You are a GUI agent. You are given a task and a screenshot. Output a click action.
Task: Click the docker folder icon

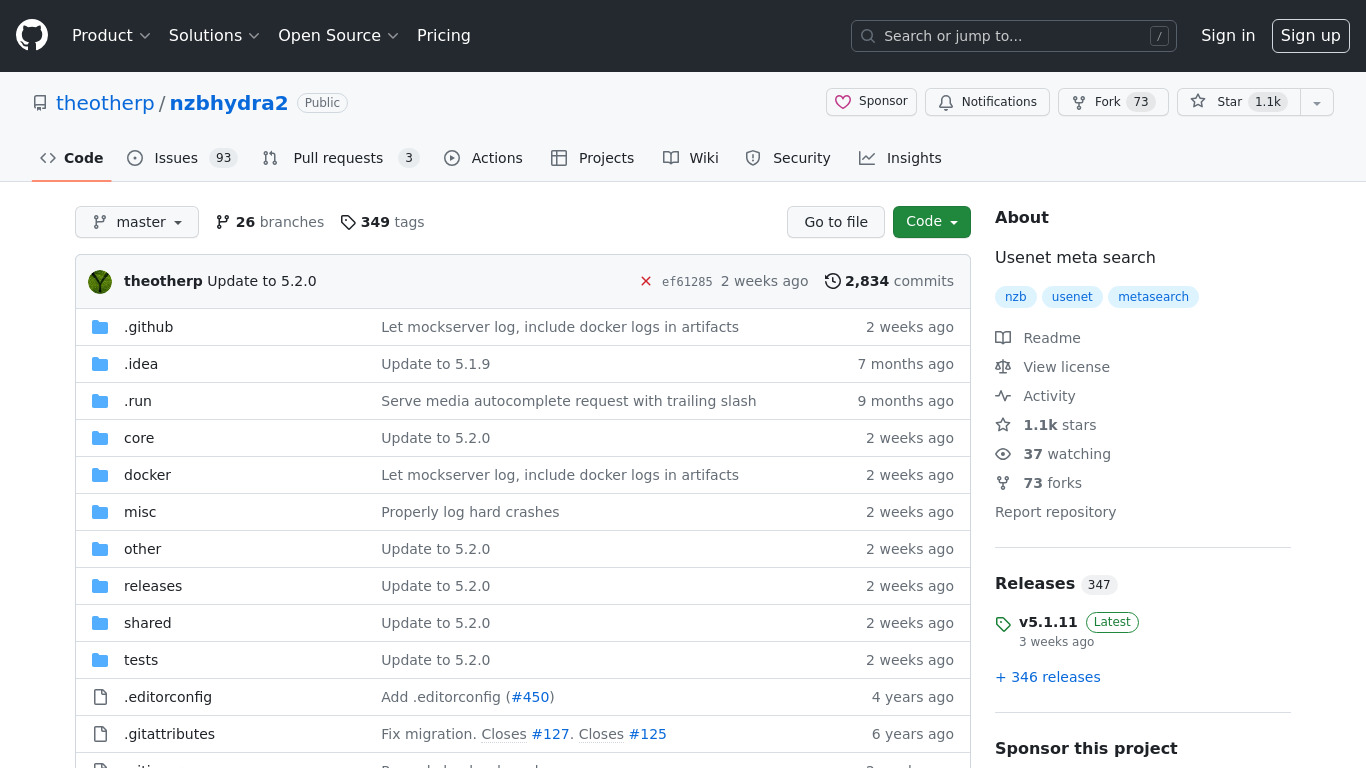[x=100, y=475]
